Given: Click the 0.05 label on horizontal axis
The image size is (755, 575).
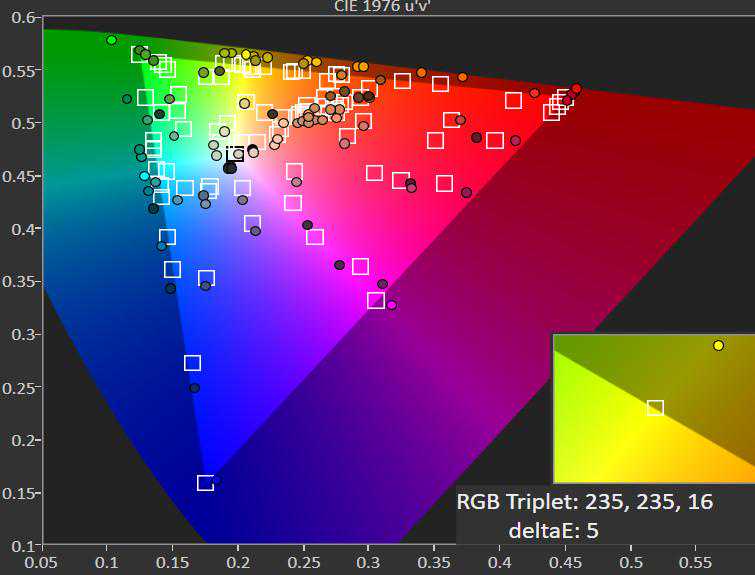Looking at the screenshot, I should click(x=43, y=563).
